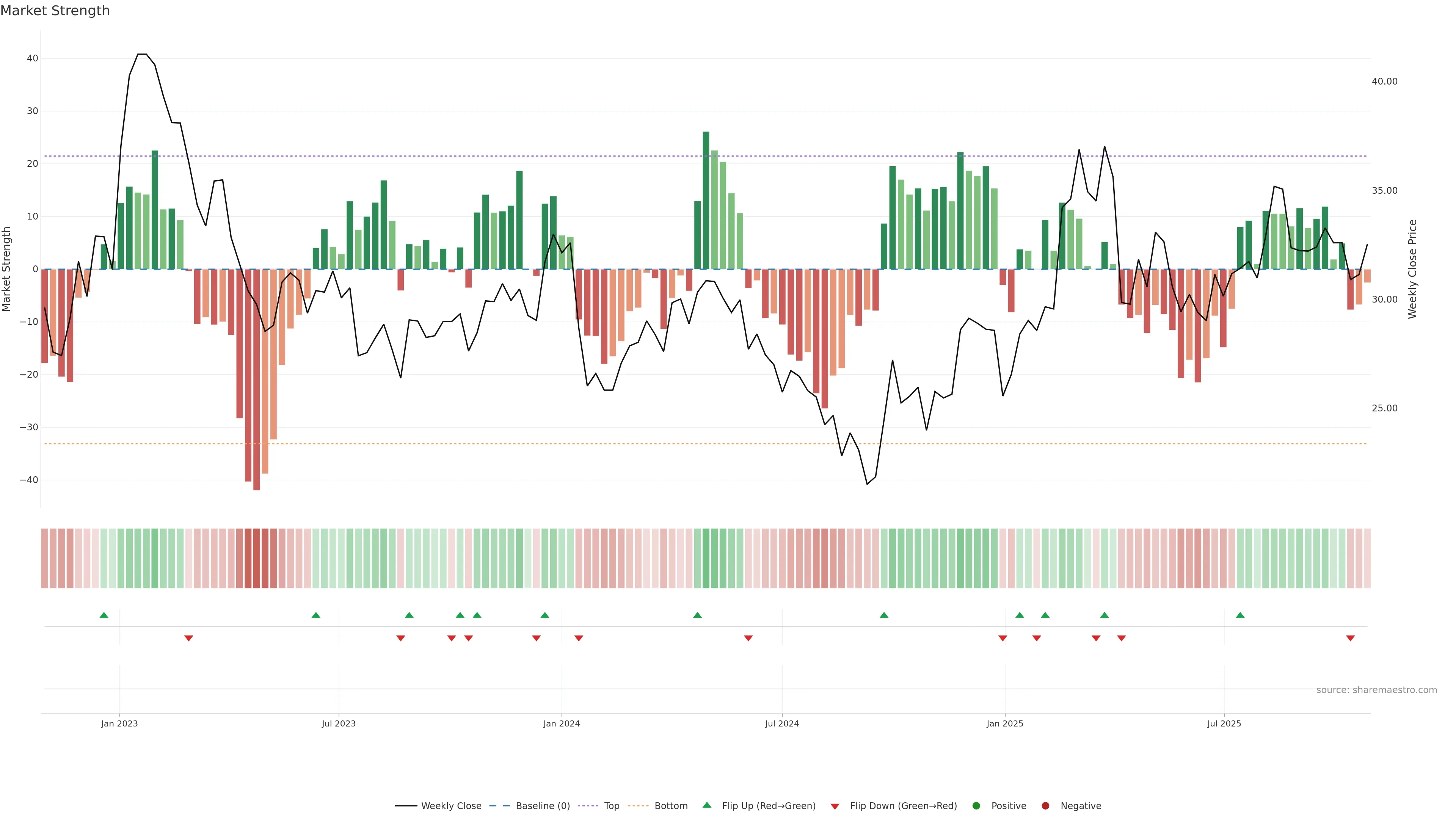Click the first green flip-up triangle marker
The height and width of the screenshot is (819, 1456).
tap(104, 615)
